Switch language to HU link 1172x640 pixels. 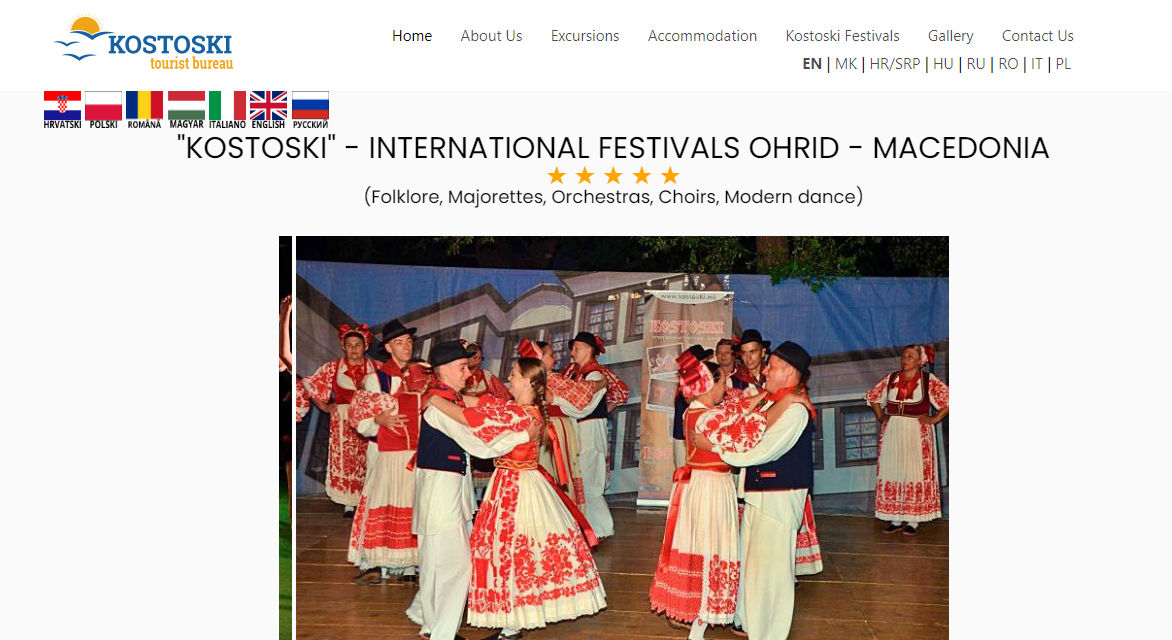943,64
